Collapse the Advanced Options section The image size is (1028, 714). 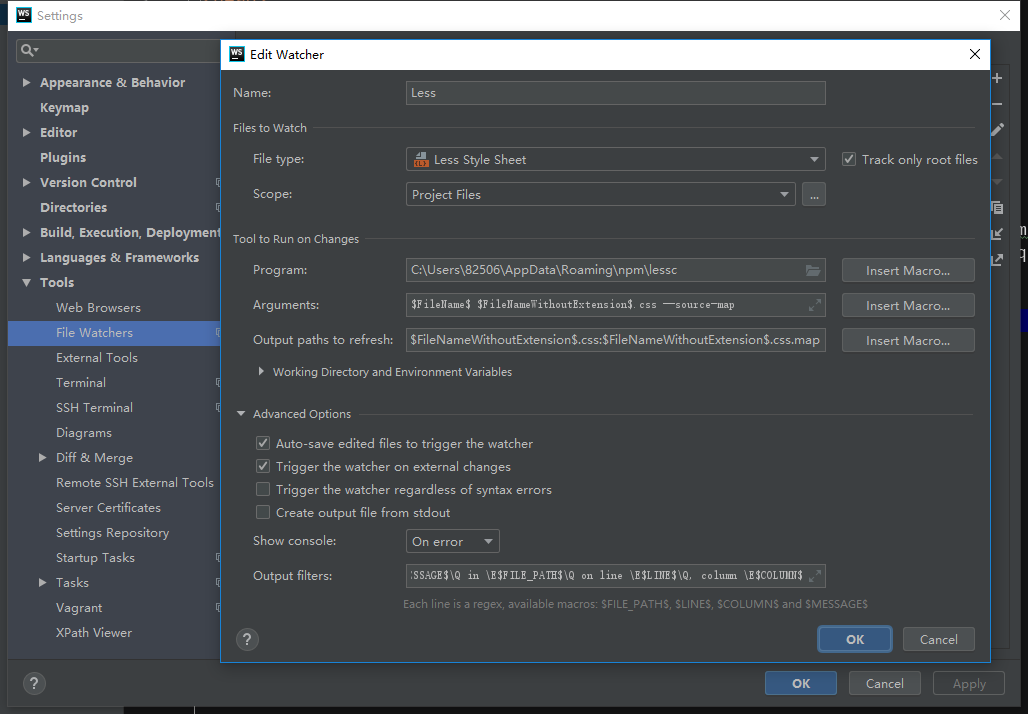click(x=241, y=414)
